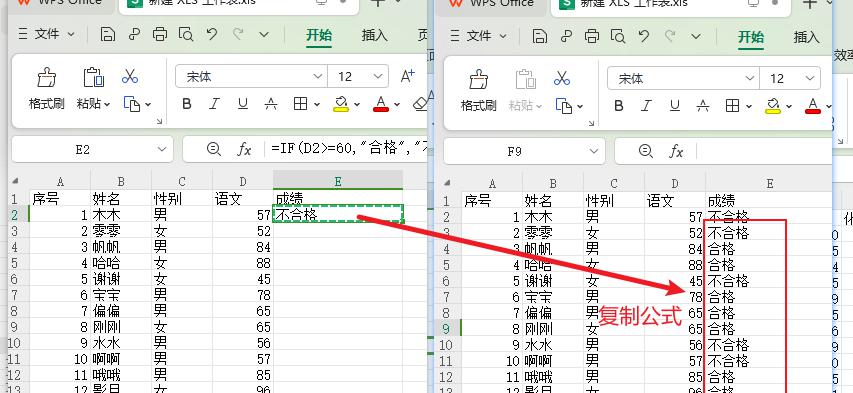Click copy icon in right window

(x=564, y=106)
